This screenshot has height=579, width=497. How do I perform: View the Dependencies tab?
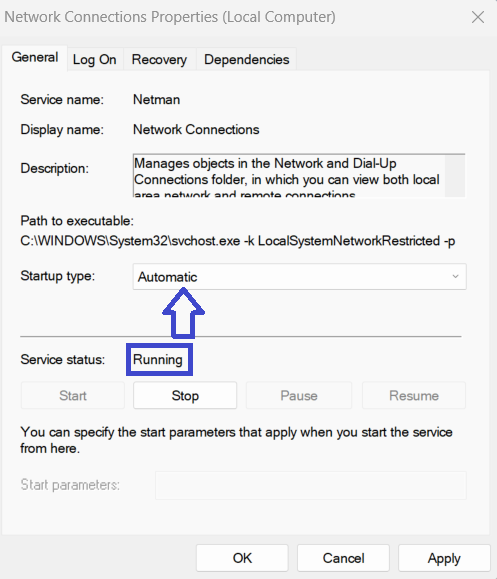(246, 59)
